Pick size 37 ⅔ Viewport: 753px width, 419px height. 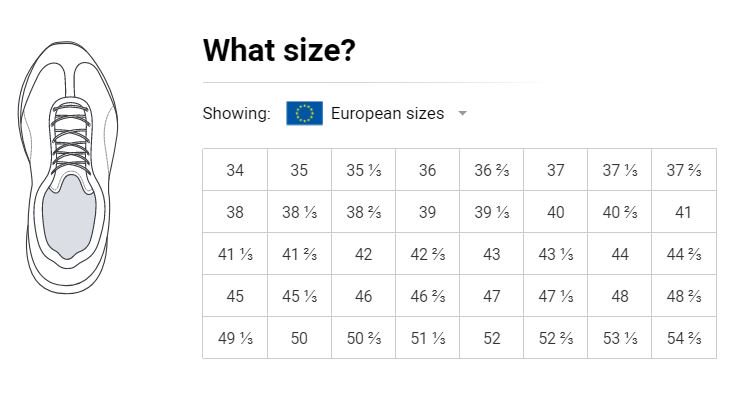684,170
